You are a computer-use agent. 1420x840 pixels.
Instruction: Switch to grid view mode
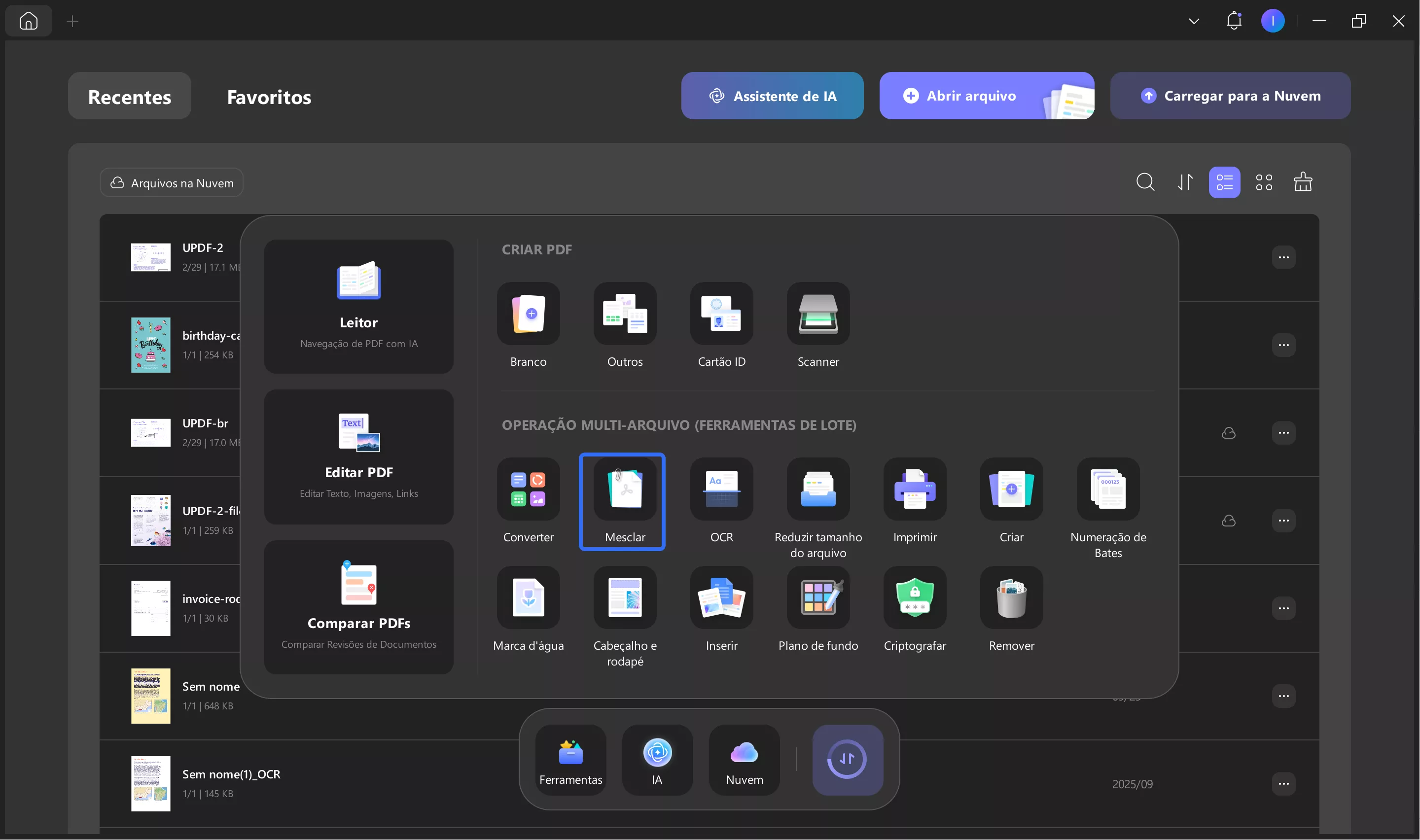pyautogui.click(x=1264, y=182)
